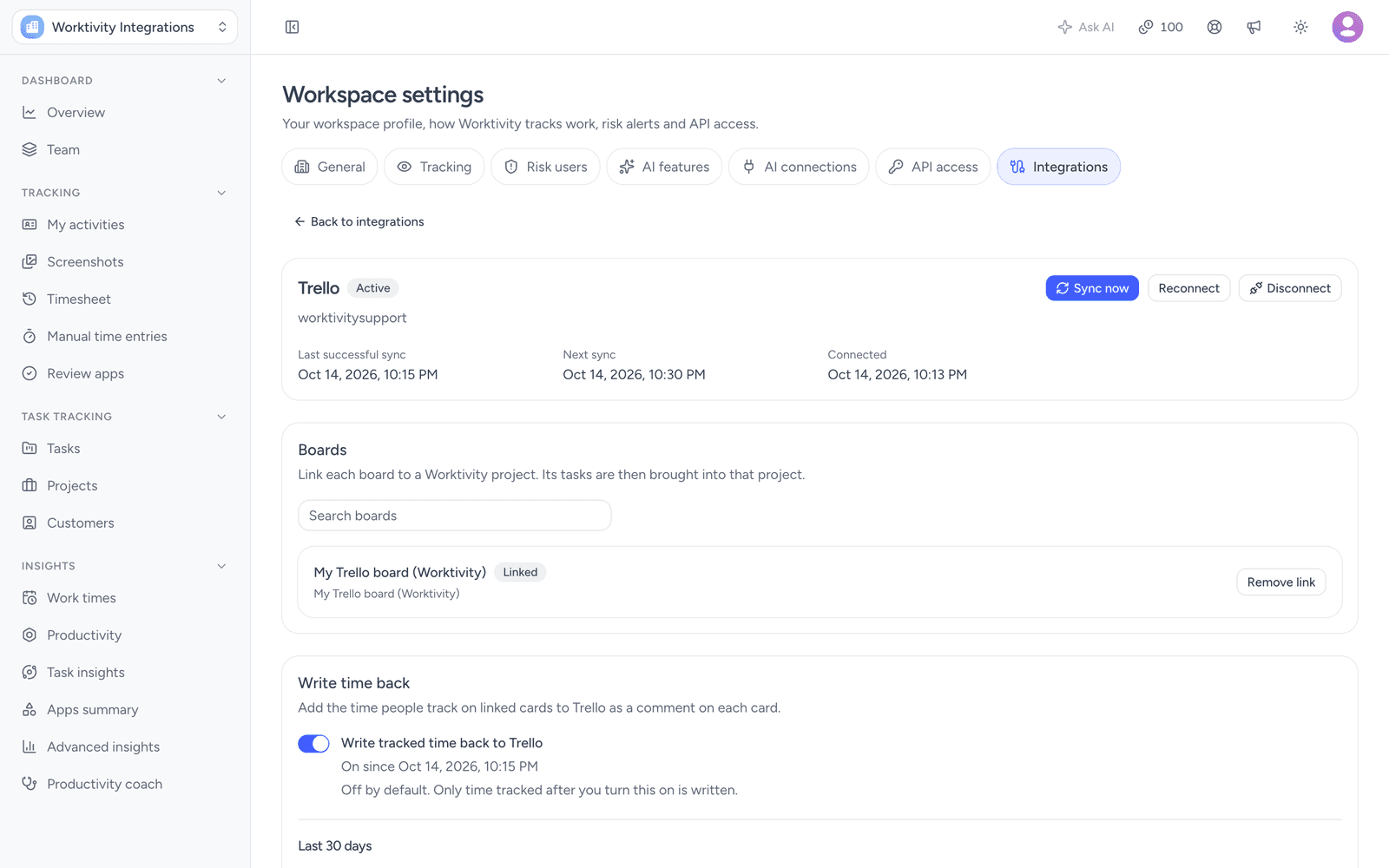
Task: Turn off Write tracked time back to Trello
Action: pyautogui.click(x=313, y=744)
